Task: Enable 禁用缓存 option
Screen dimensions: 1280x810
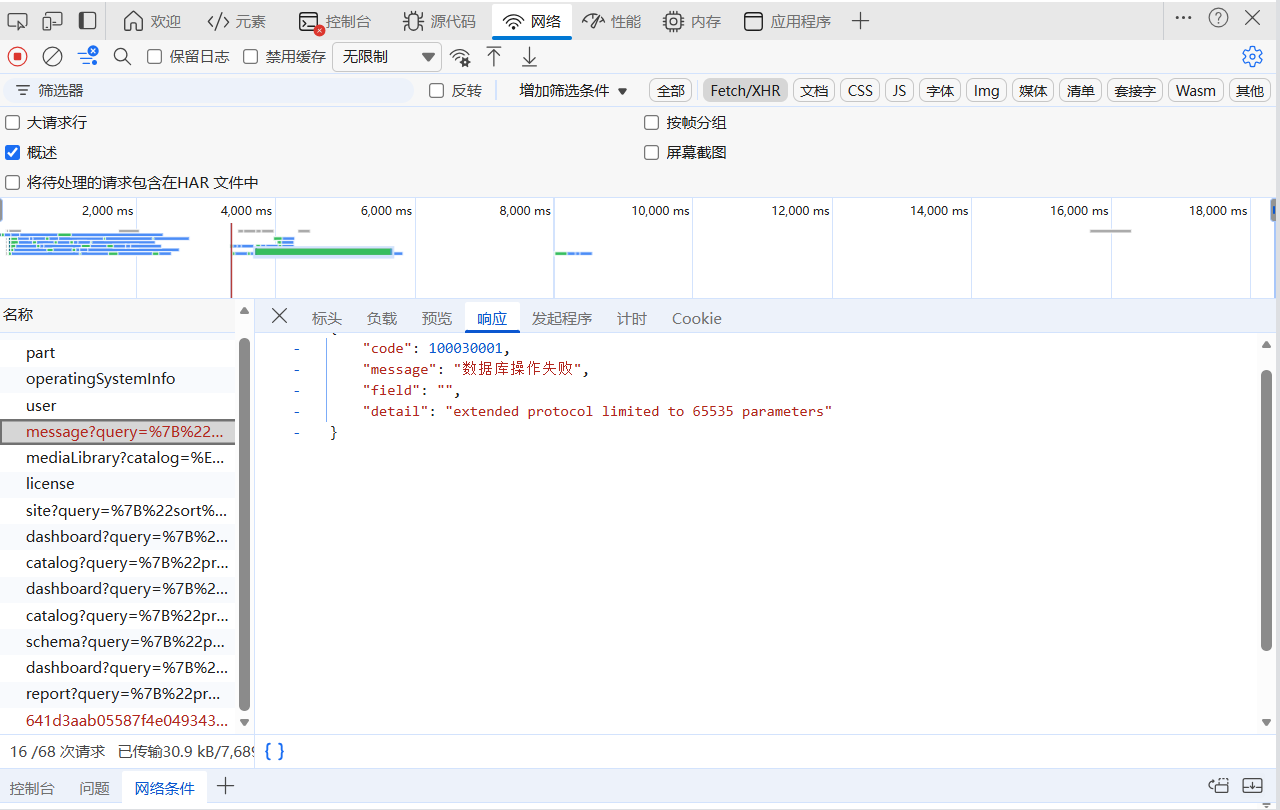Action: click(250, 56)
